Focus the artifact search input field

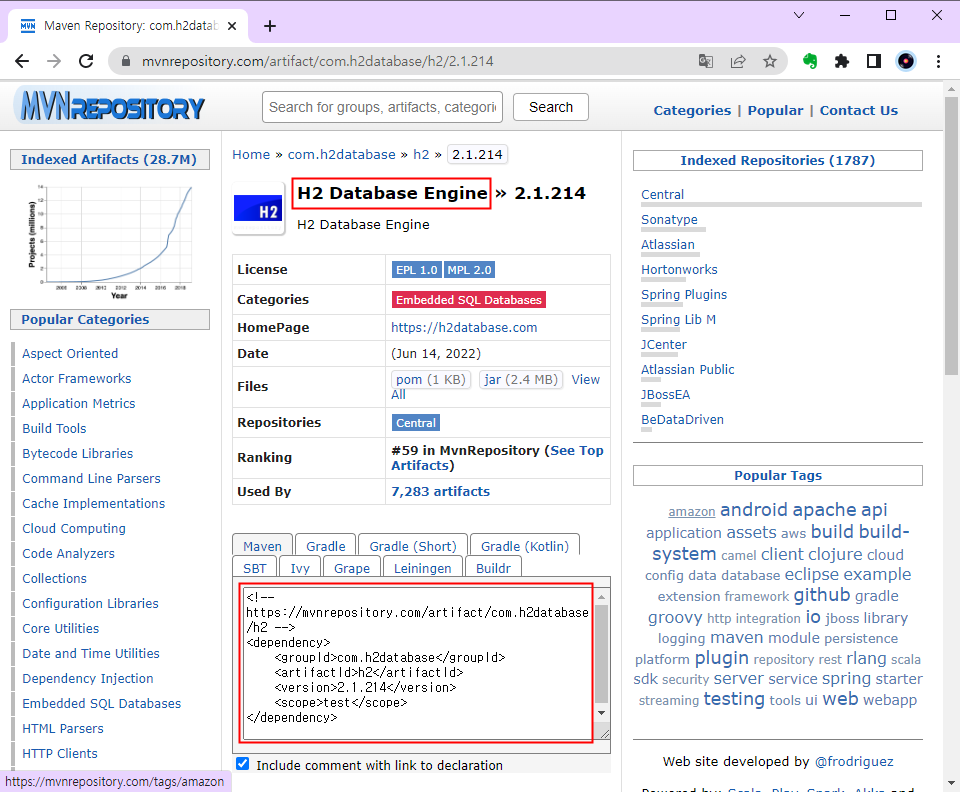(x=383, y=107)
